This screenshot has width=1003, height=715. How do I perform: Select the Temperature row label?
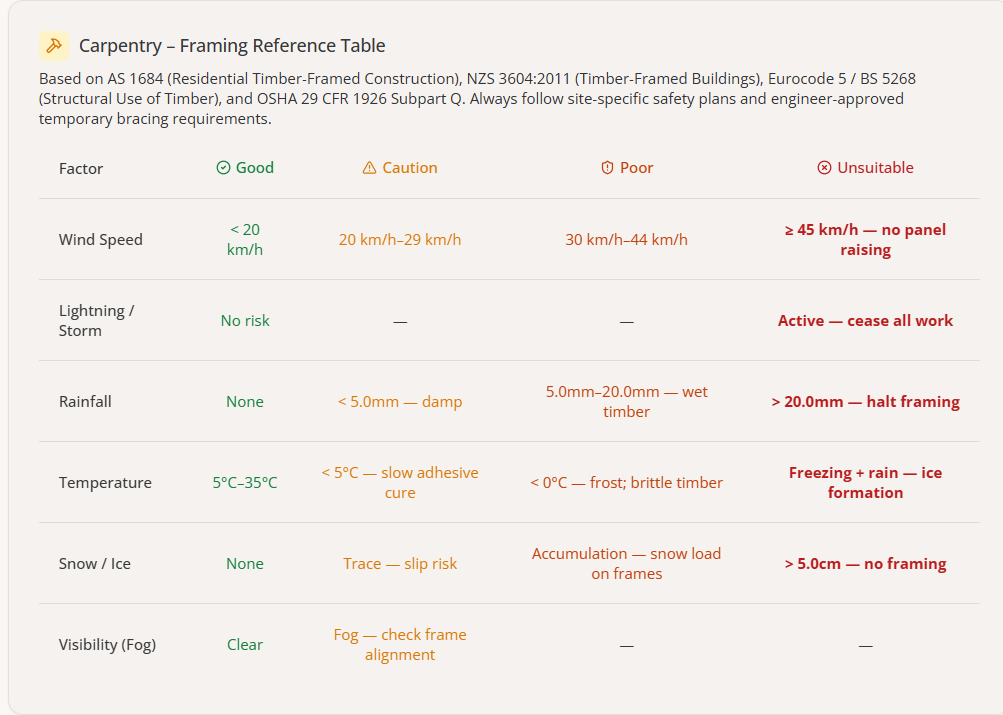click(105, 483)
